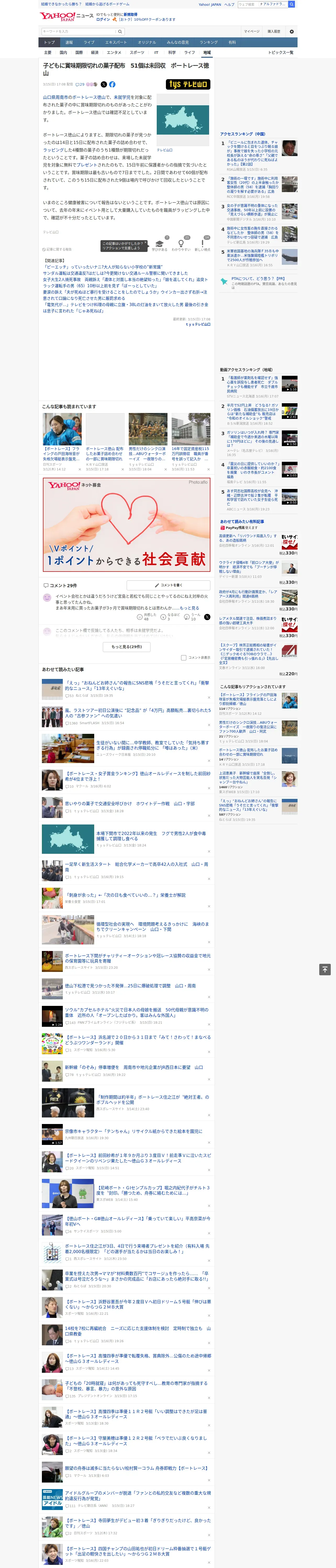Click the web search submit button
The image size is (336, 1568).
coord(292,4)
